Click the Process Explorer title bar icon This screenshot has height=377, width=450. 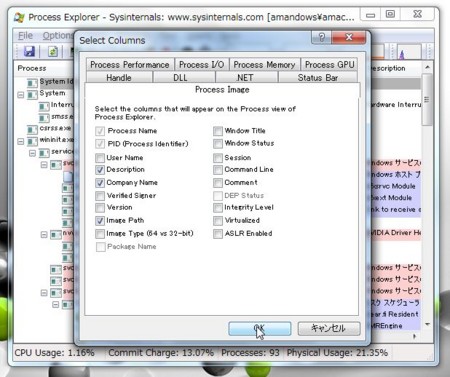19,17
